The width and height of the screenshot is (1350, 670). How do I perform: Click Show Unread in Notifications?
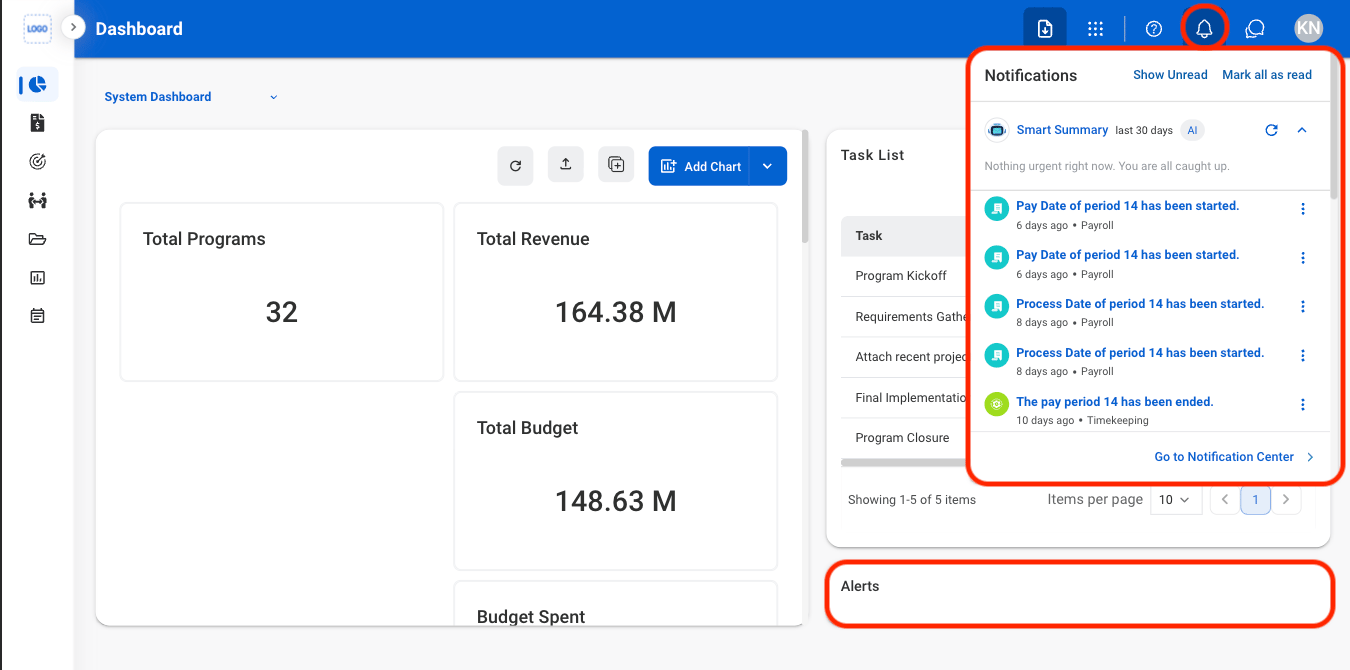(1170, 75)
